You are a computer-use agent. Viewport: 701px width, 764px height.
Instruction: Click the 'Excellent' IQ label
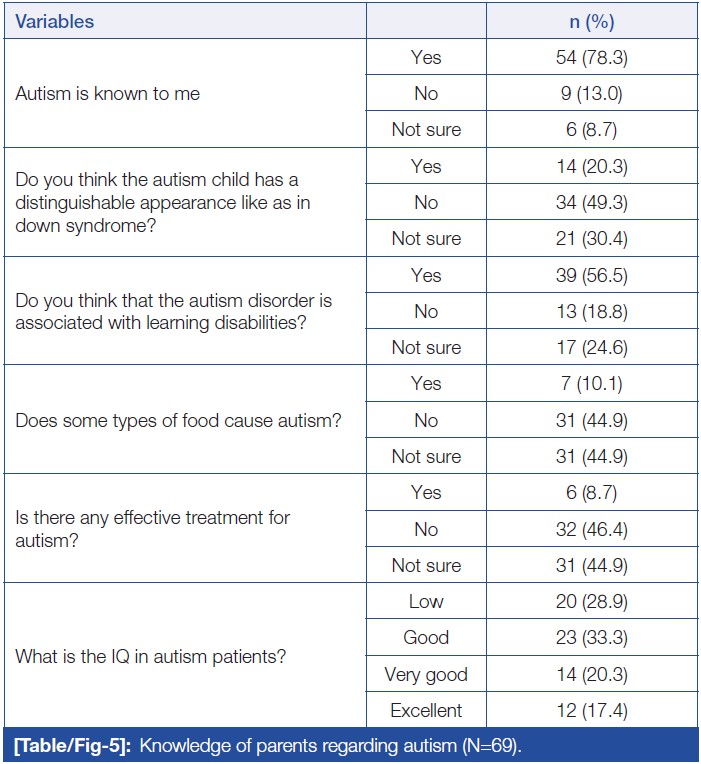(426, 711)
